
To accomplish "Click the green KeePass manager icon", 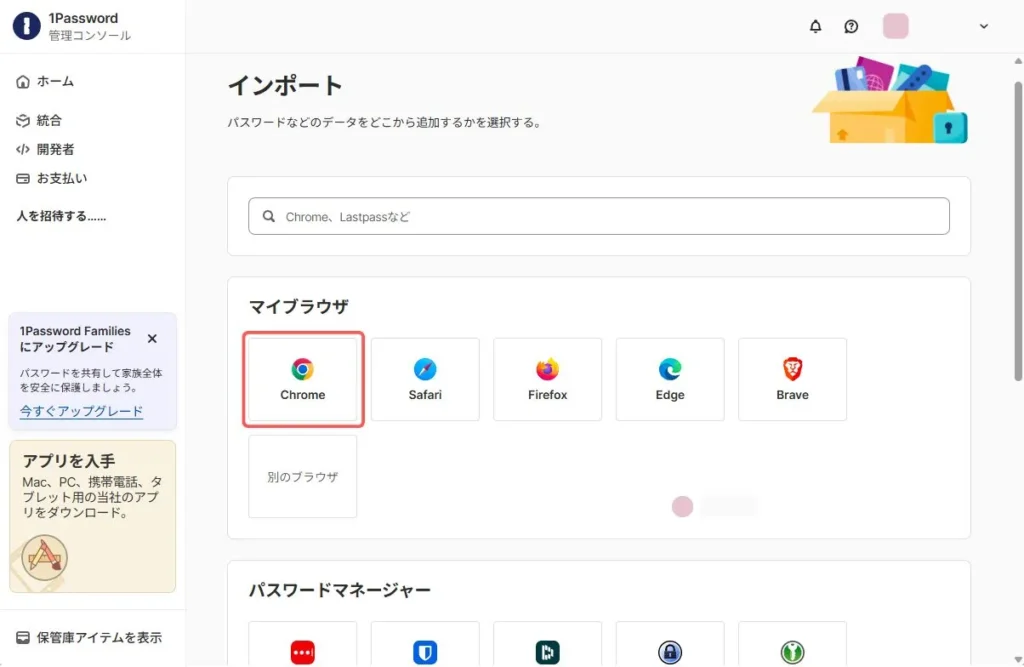I will pos(793,651).
